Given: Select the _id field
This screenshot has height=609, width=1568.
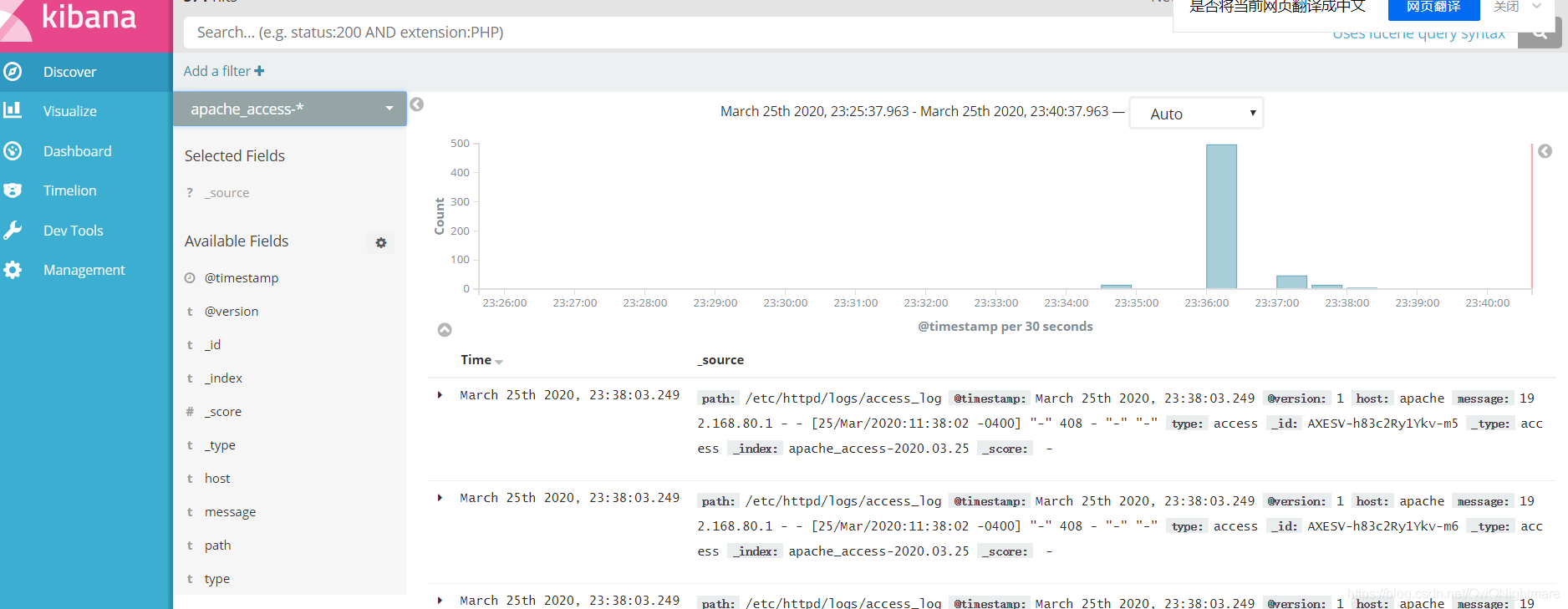Looking at the screenshot, I should 212,344.
